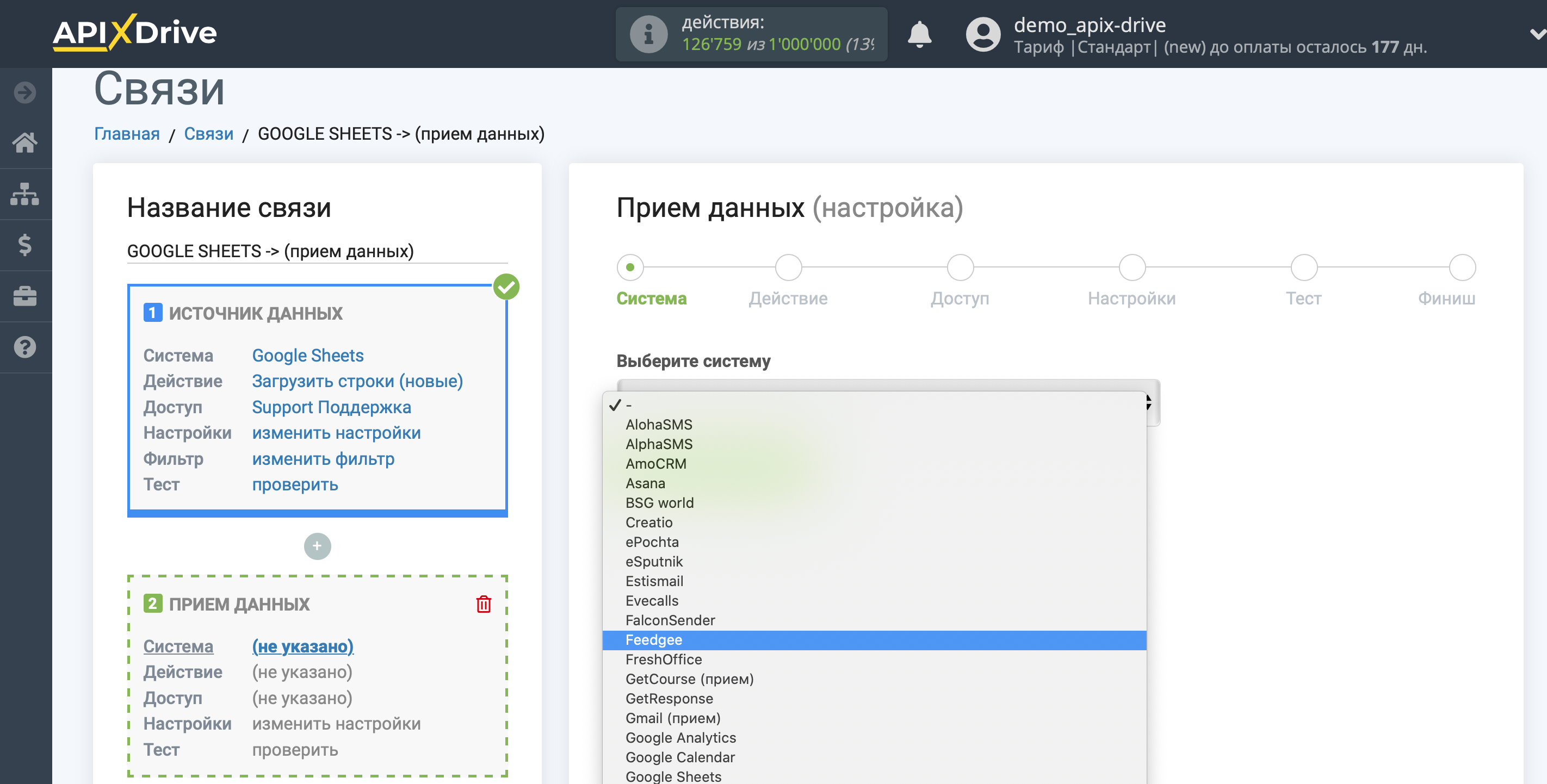Click проверить in the source block
Screen dimensions: 1547x784
pos(295,485)
